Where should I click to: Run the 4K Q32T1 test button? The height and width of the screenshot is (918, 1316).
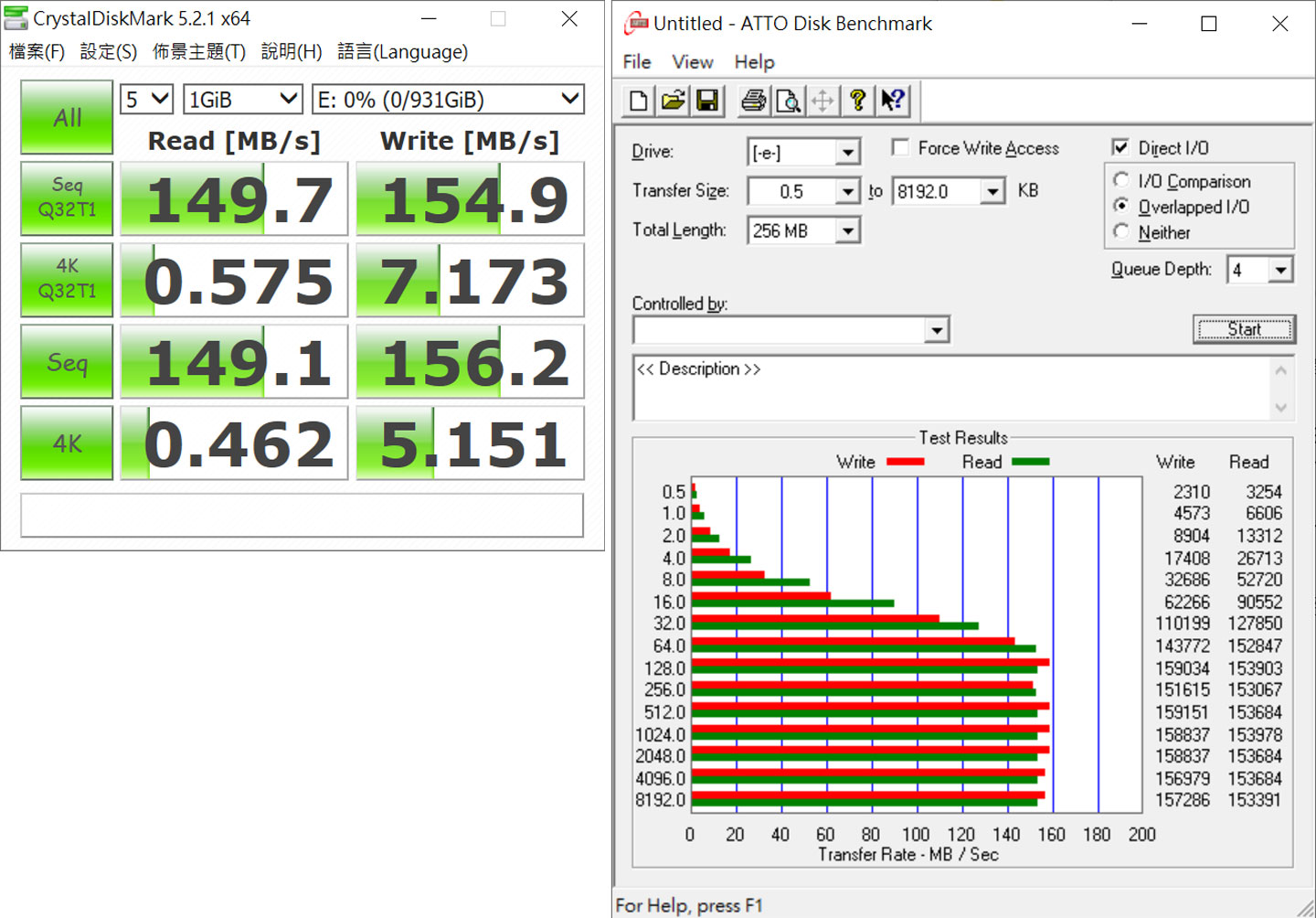tap(67, 279)
